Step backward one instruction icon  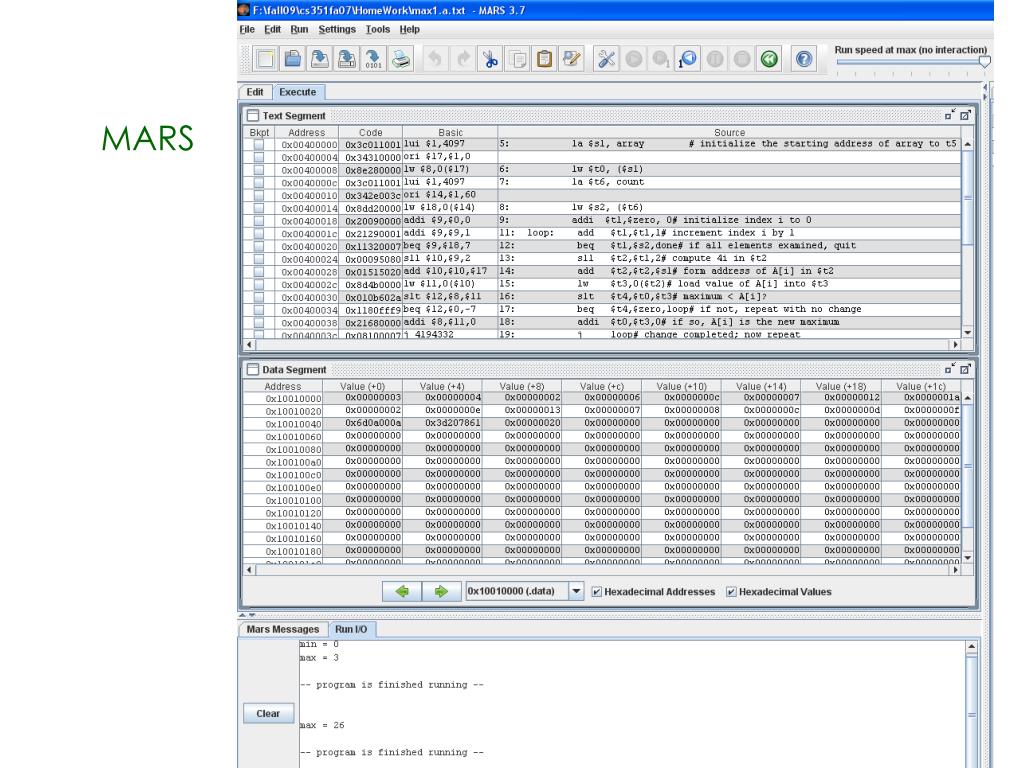(689, 59)
